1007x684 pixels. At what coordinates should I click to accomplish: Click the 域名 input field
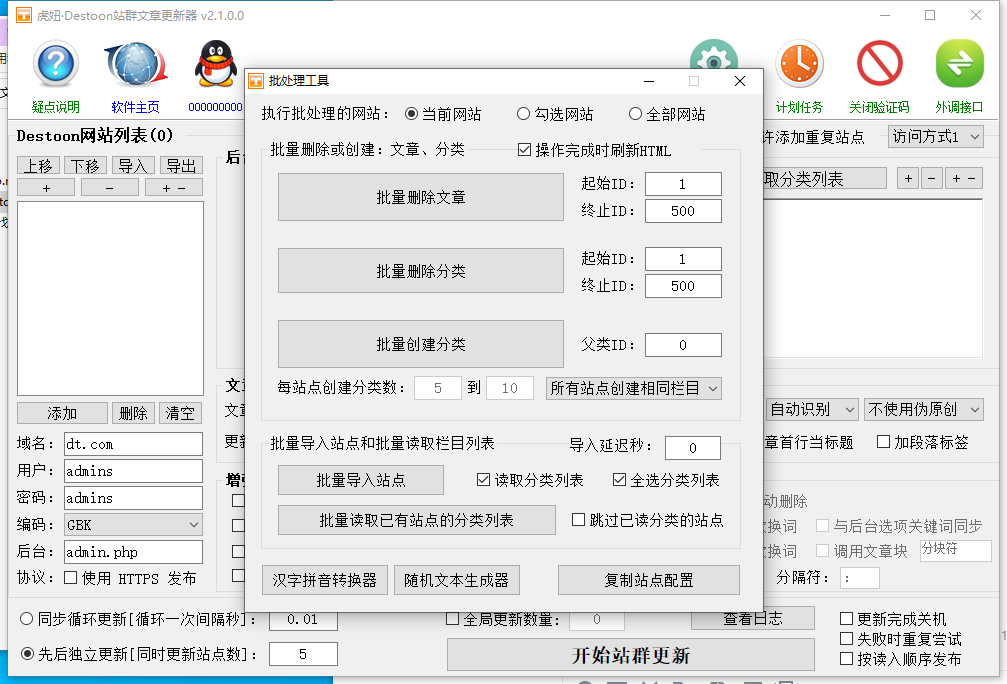click(x=133, y=444)
